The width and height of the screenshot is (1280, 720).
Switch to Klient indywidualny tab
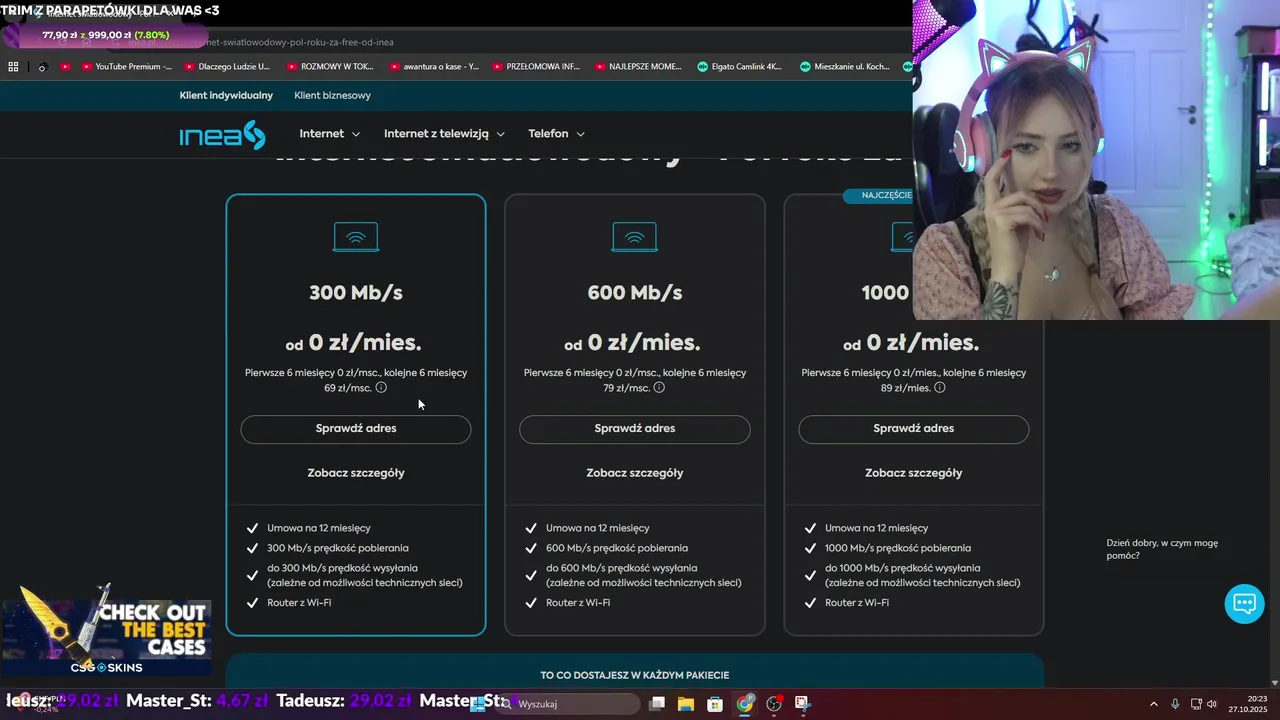226,95
